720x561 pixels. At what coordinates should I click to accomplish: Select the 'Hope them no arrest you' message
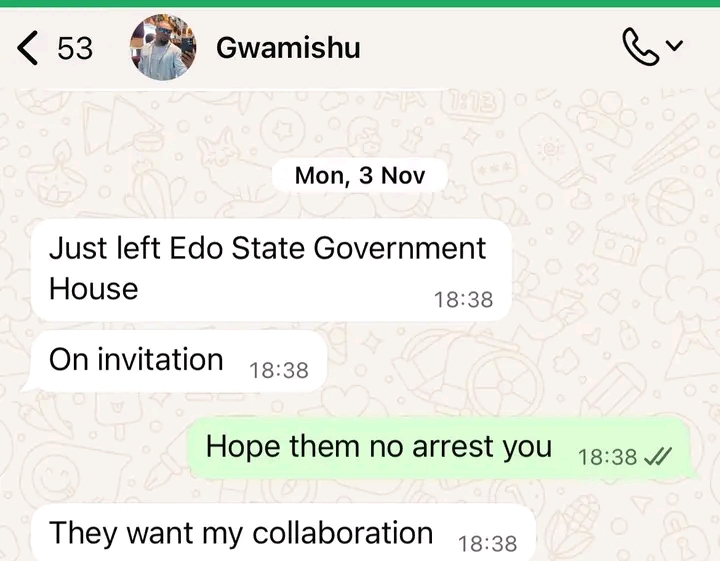[x=441, y=448]
